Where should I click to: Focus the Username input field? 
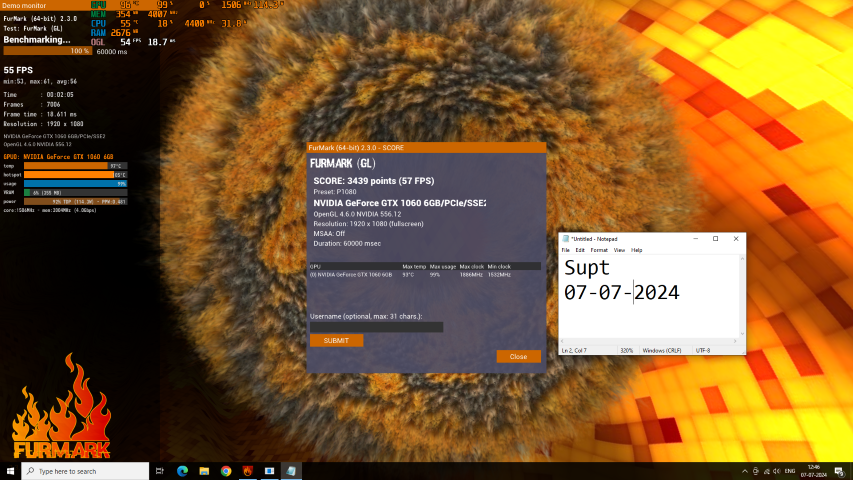pos(376,327)
